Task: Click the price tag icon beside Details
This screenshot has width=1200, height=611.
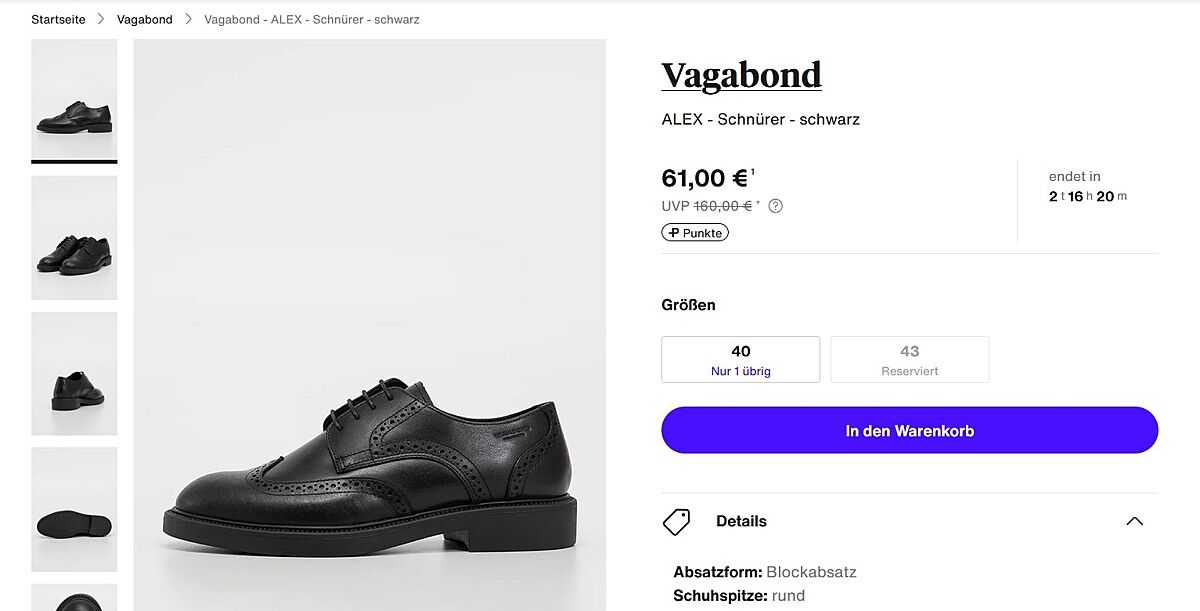Action: 677,521
